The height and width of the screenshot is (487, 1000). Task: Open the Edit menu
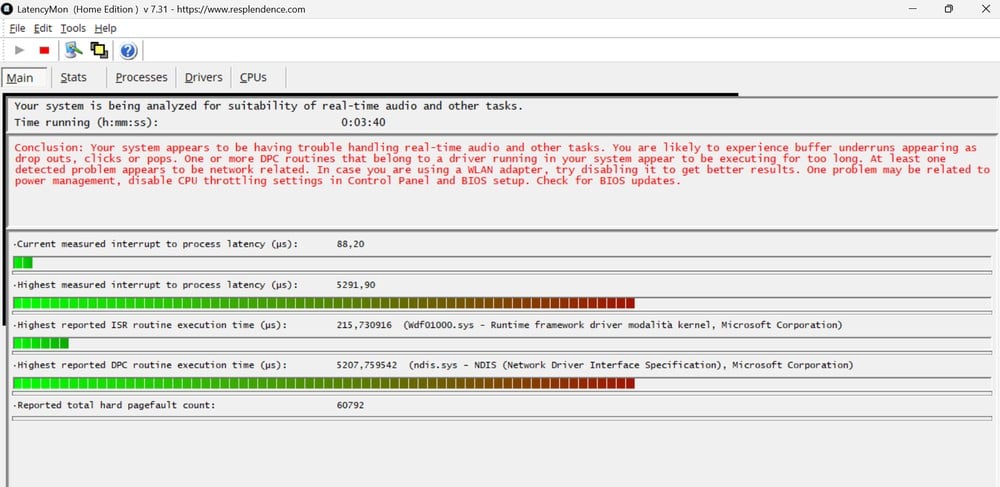click(x=43, y=28)
